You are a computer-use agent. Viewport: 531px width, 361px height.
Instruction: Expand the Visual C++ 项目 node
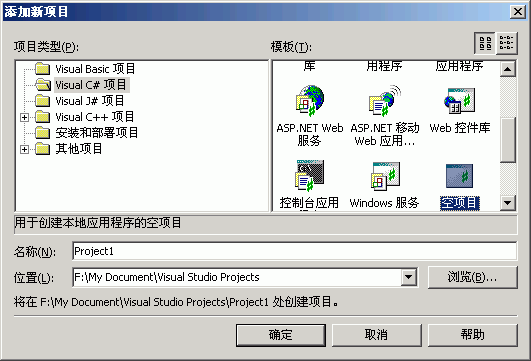[24, 117]
